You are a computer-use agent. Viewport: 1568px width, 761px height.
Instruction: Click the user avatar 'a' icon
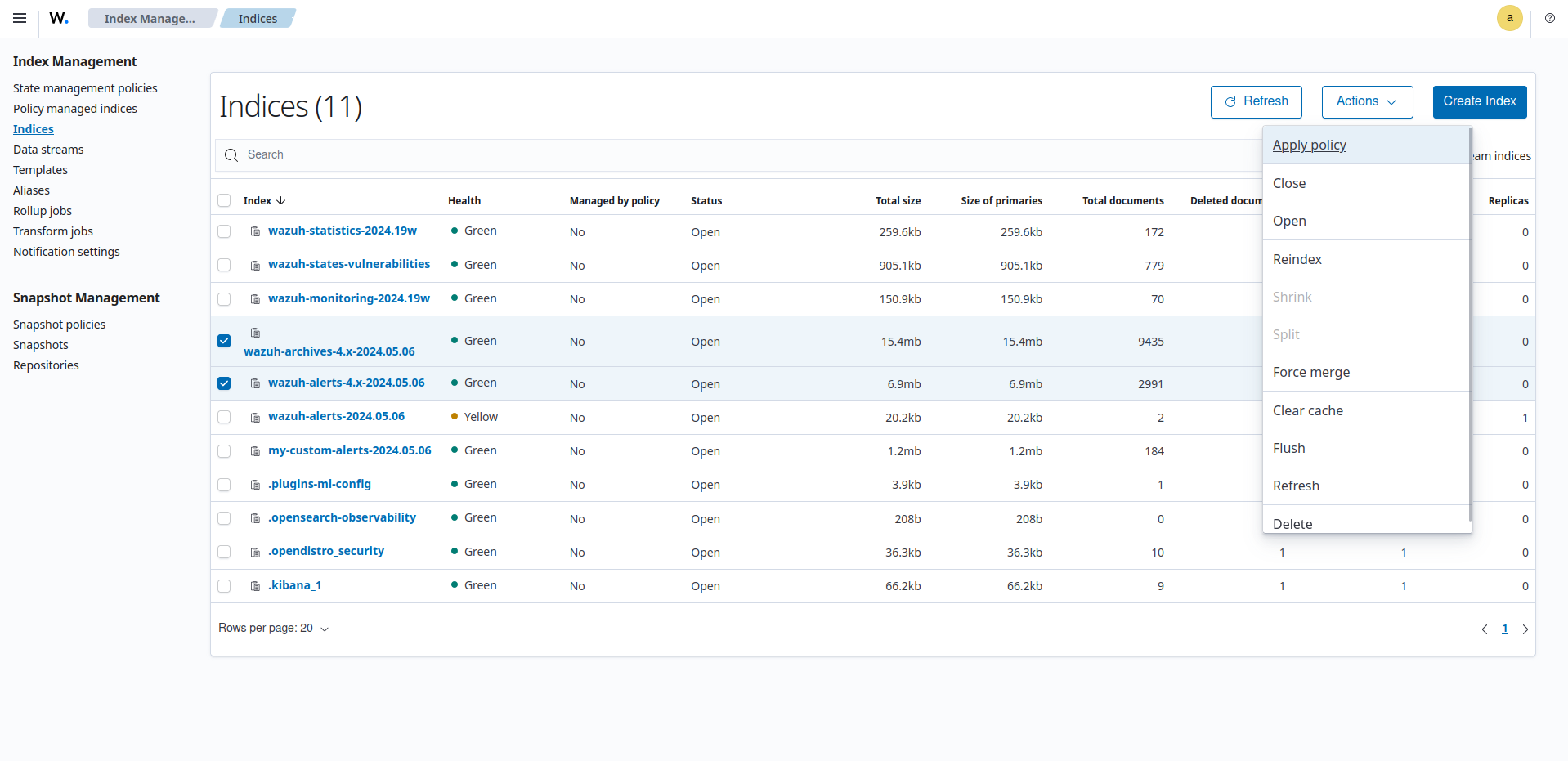click(1509, 18)
